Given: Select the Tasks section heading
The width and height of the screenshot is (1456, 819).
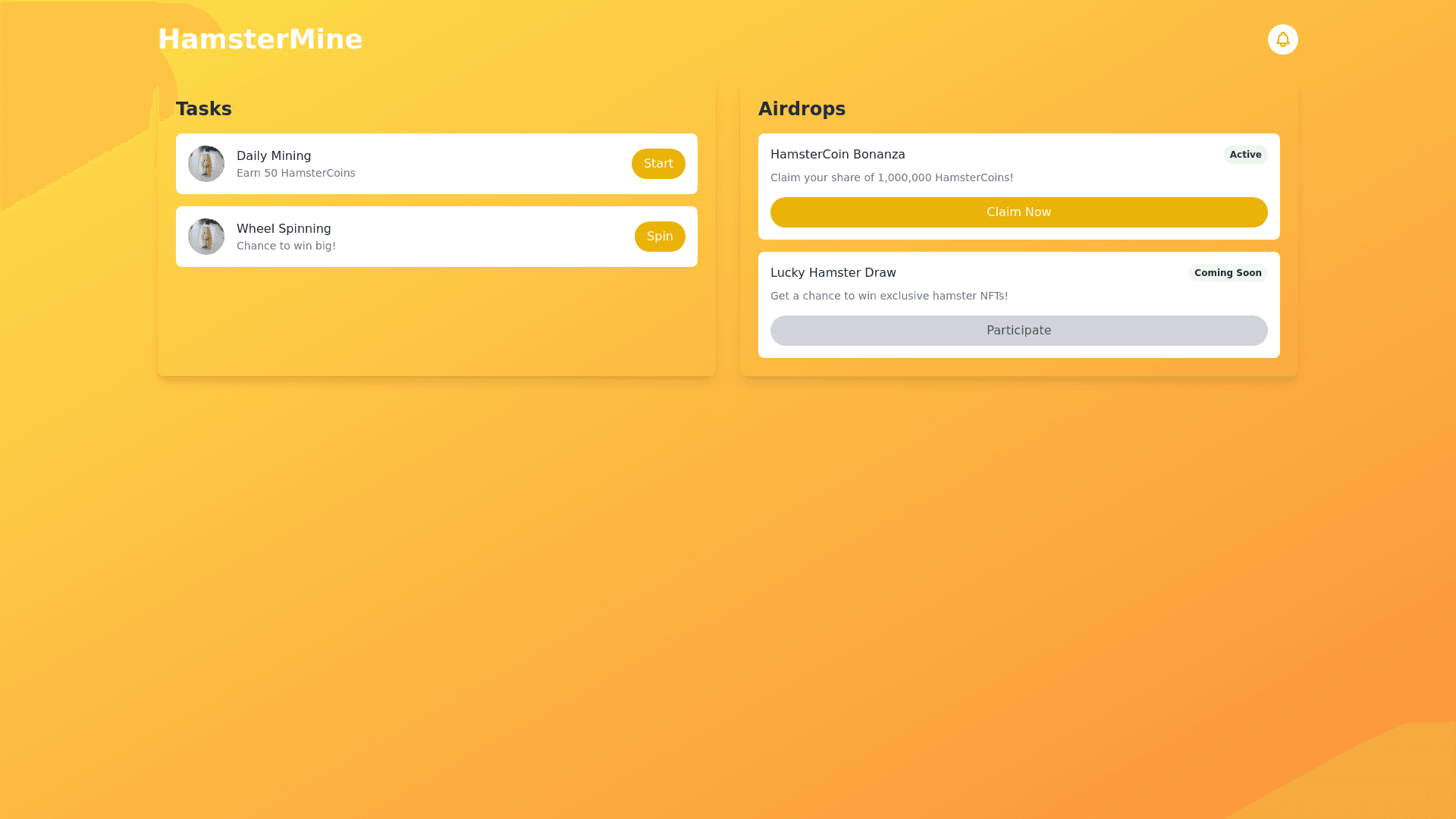Looking at the screenshot, I should coord(204,109).
